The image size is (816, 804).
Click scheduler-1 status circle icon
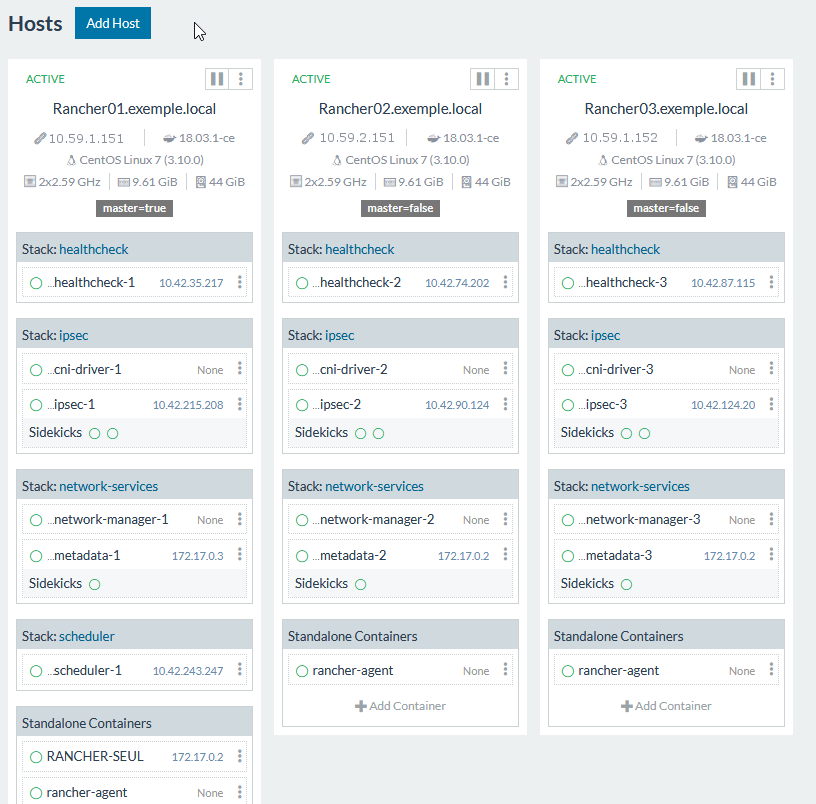[x=36, y=671]
